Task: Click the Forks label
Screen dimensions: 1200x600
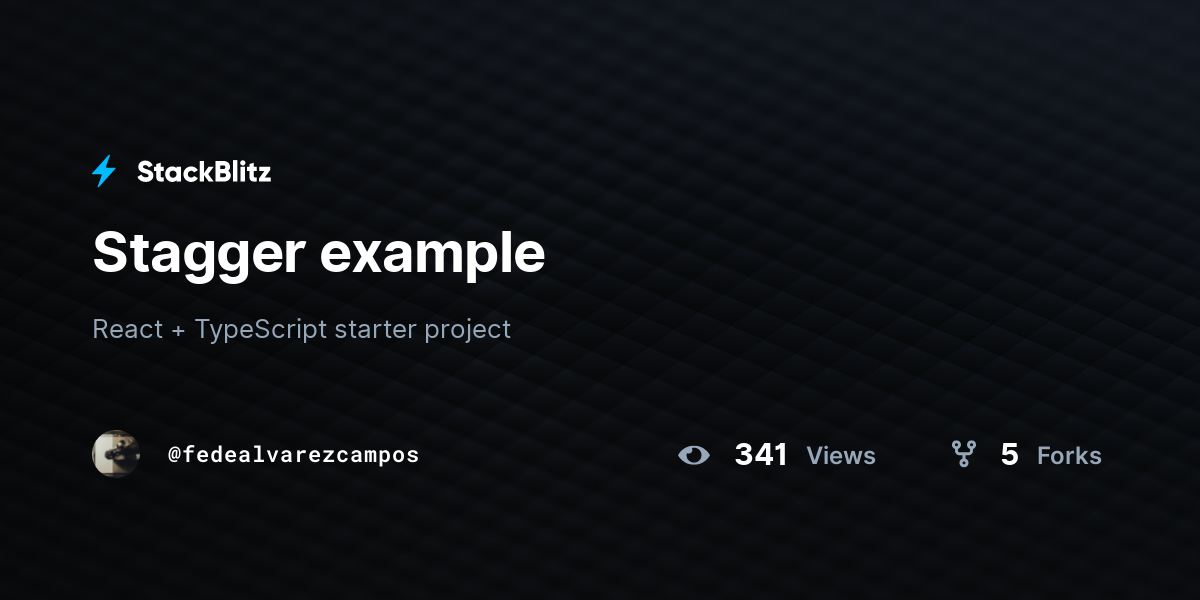Action: 1069,456
